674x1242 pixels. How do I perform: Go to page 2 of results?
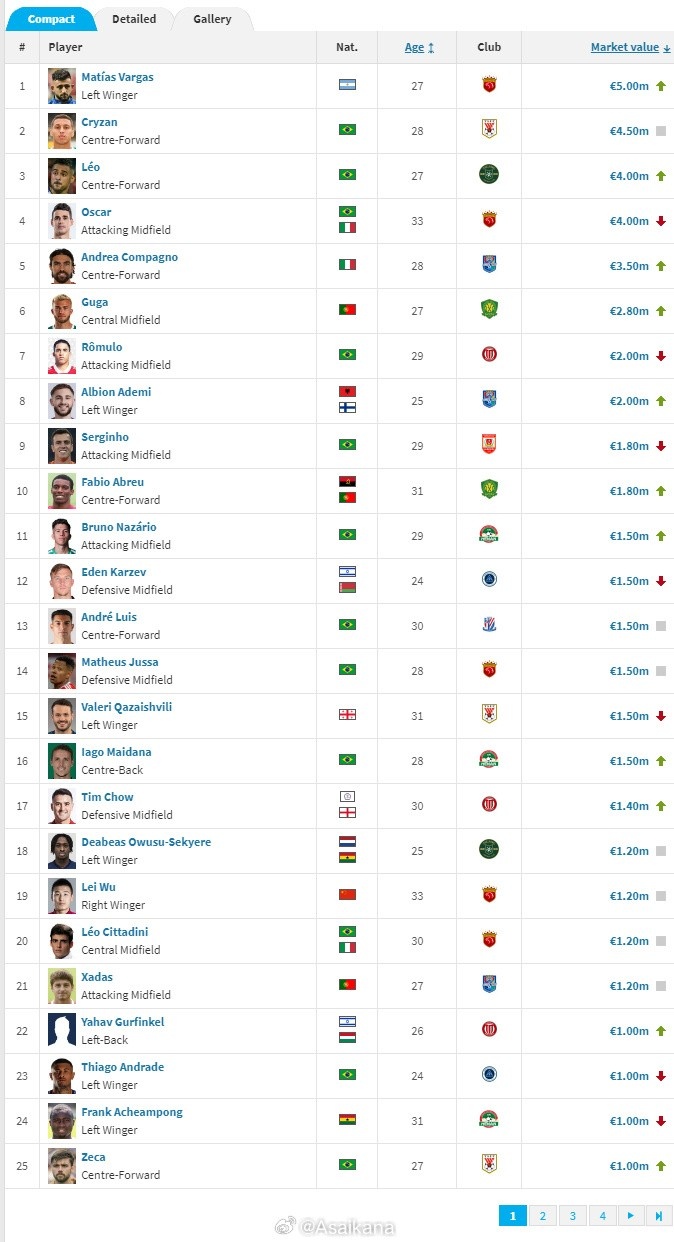pyautogui.click(x=542, y=1216)
